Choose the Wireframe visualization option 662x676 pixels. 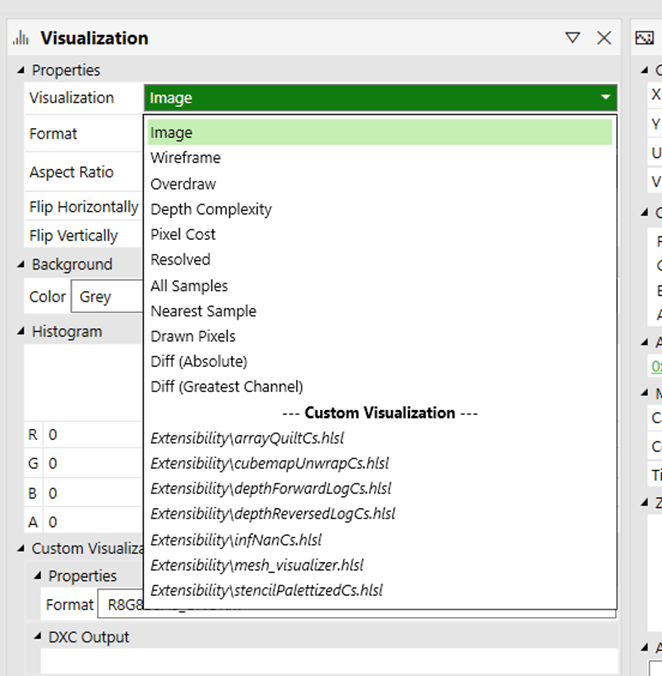click(x=380, y=158)
